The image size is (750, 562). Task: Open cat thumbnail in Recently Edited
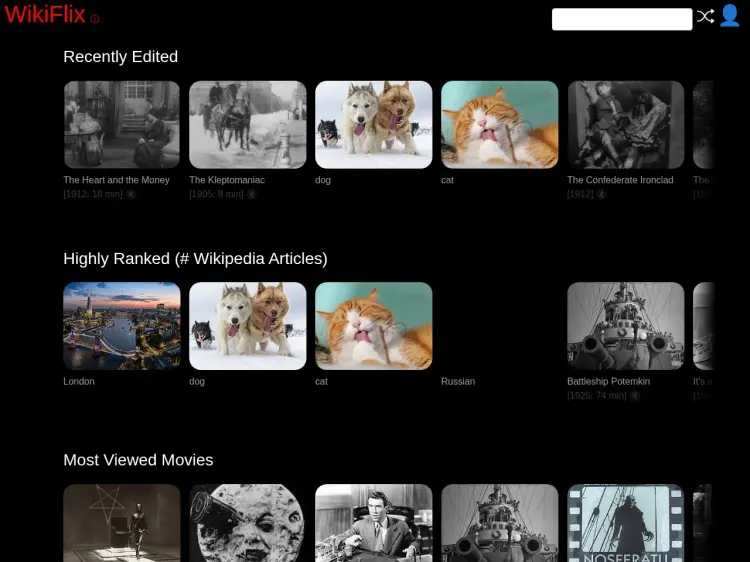pyautogui.click(x=499, y=124)
